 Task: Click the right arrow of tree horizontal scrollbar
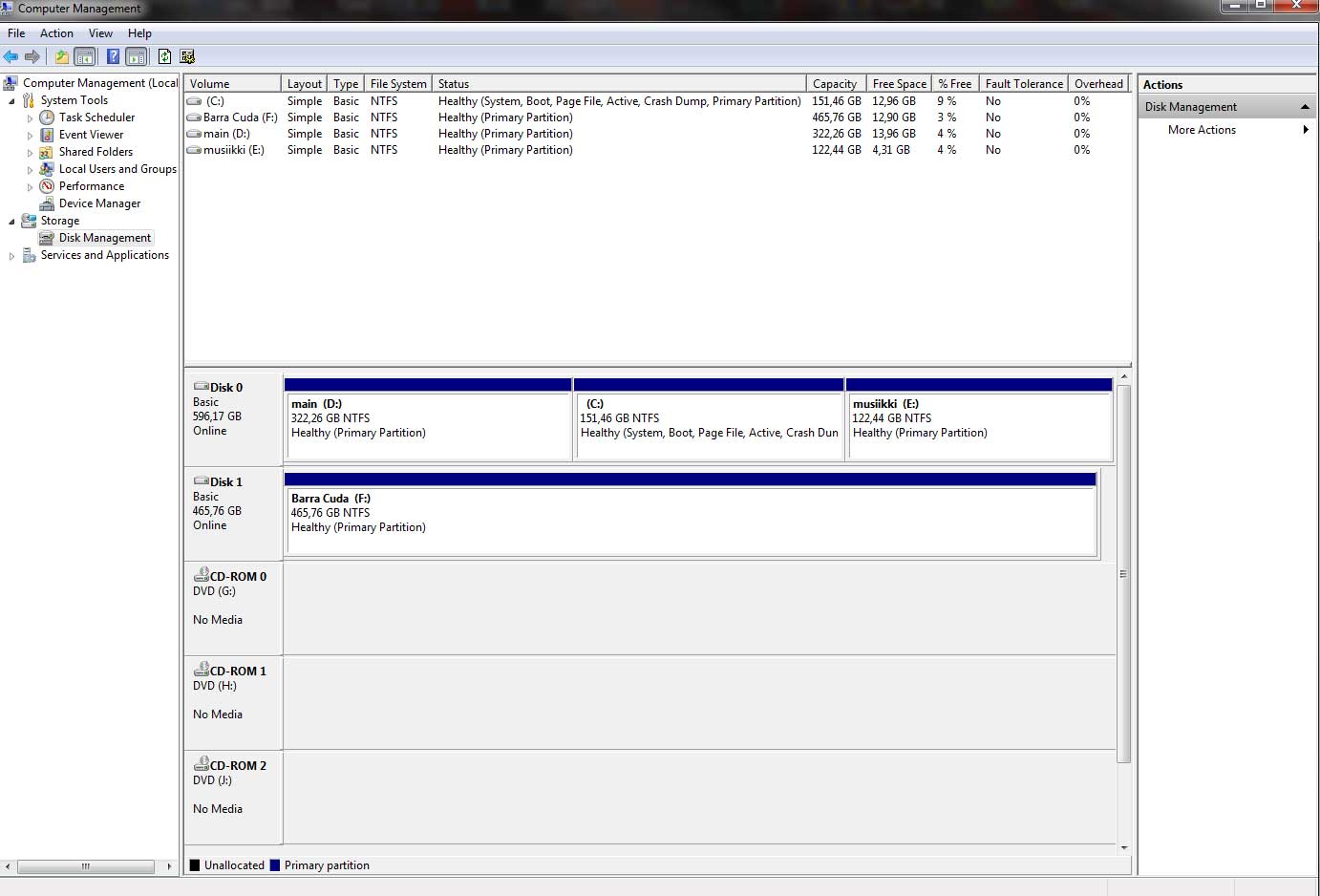[169, 866]
